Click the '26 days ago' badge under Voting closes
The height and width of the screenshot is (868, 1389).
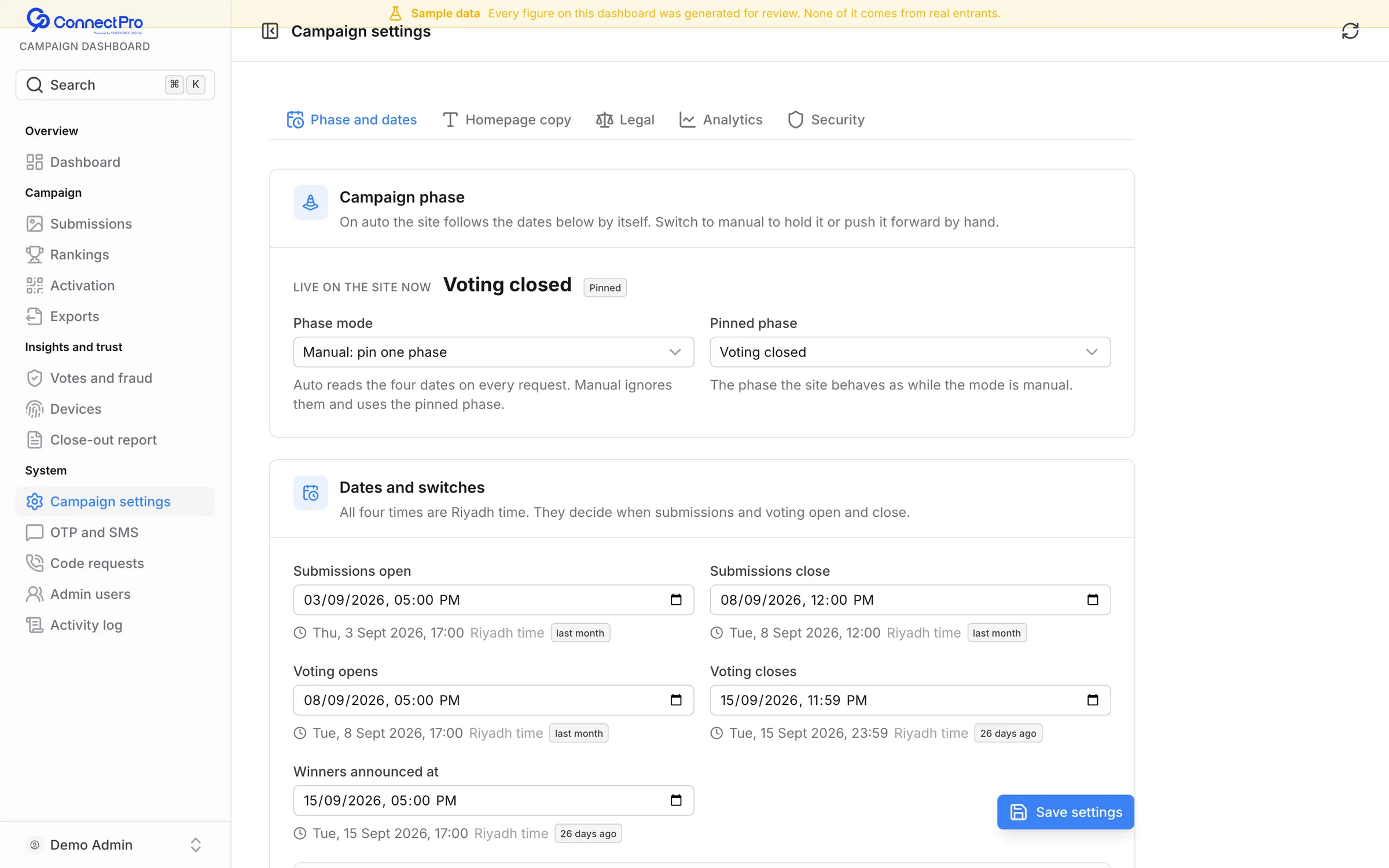point(1008,733)
